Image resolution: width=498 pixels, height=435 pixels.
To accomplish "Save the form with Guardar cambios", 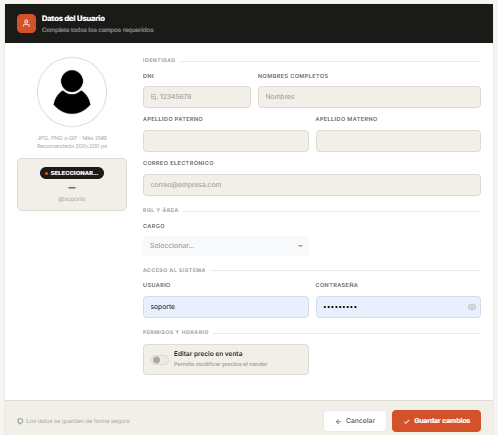I will click(436, 421).
